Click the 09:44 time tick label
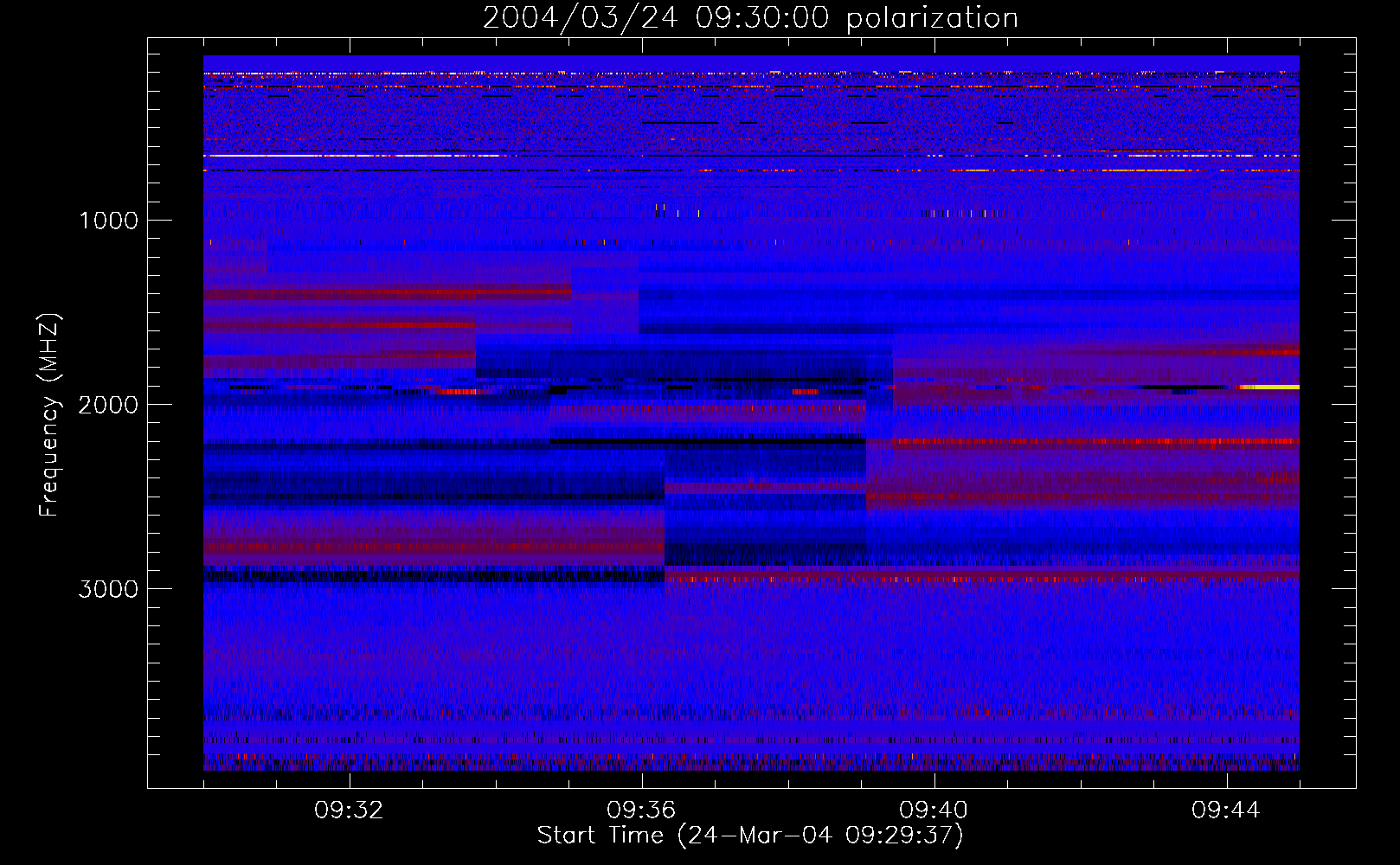This screenshot has height=865, width=1400. tap(1227, 811)
